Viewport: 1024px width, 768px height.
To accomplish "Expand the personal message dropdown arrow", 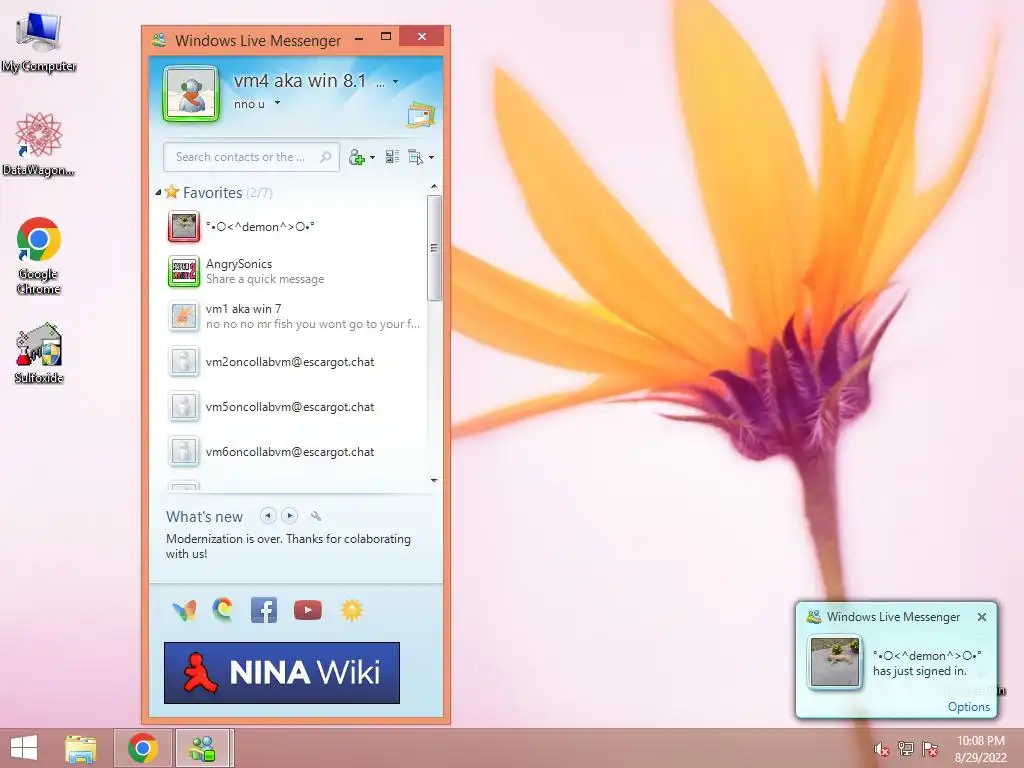I will [x=277, y=103].
